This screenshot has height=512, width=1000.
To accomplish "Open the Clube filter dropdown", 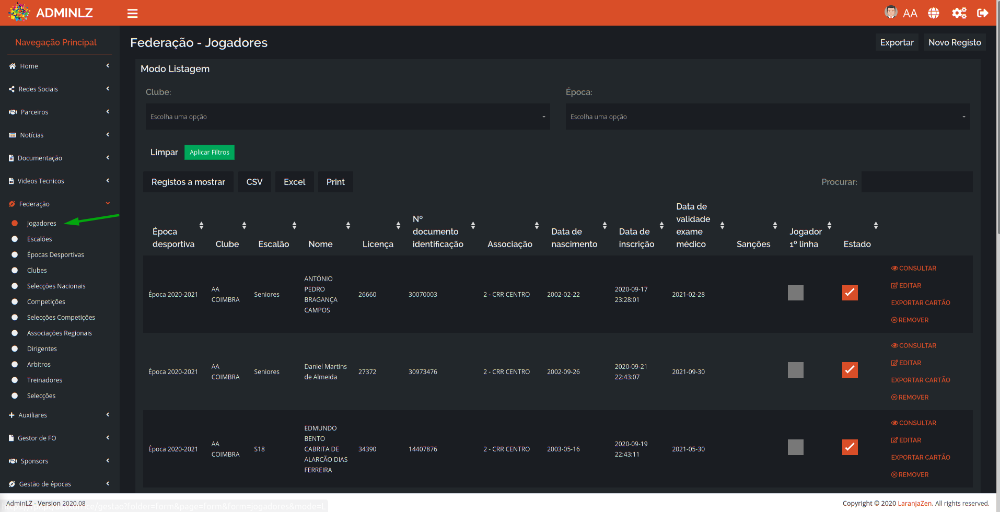I will click(x=348, y=117).
